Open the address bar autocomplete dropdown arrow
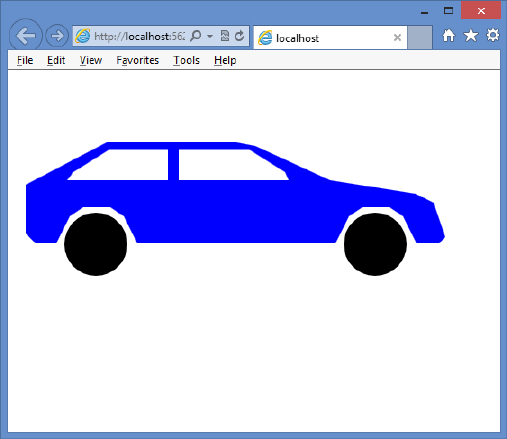The width and height of the screenshot is (507, 439). [x=210, y=36]
